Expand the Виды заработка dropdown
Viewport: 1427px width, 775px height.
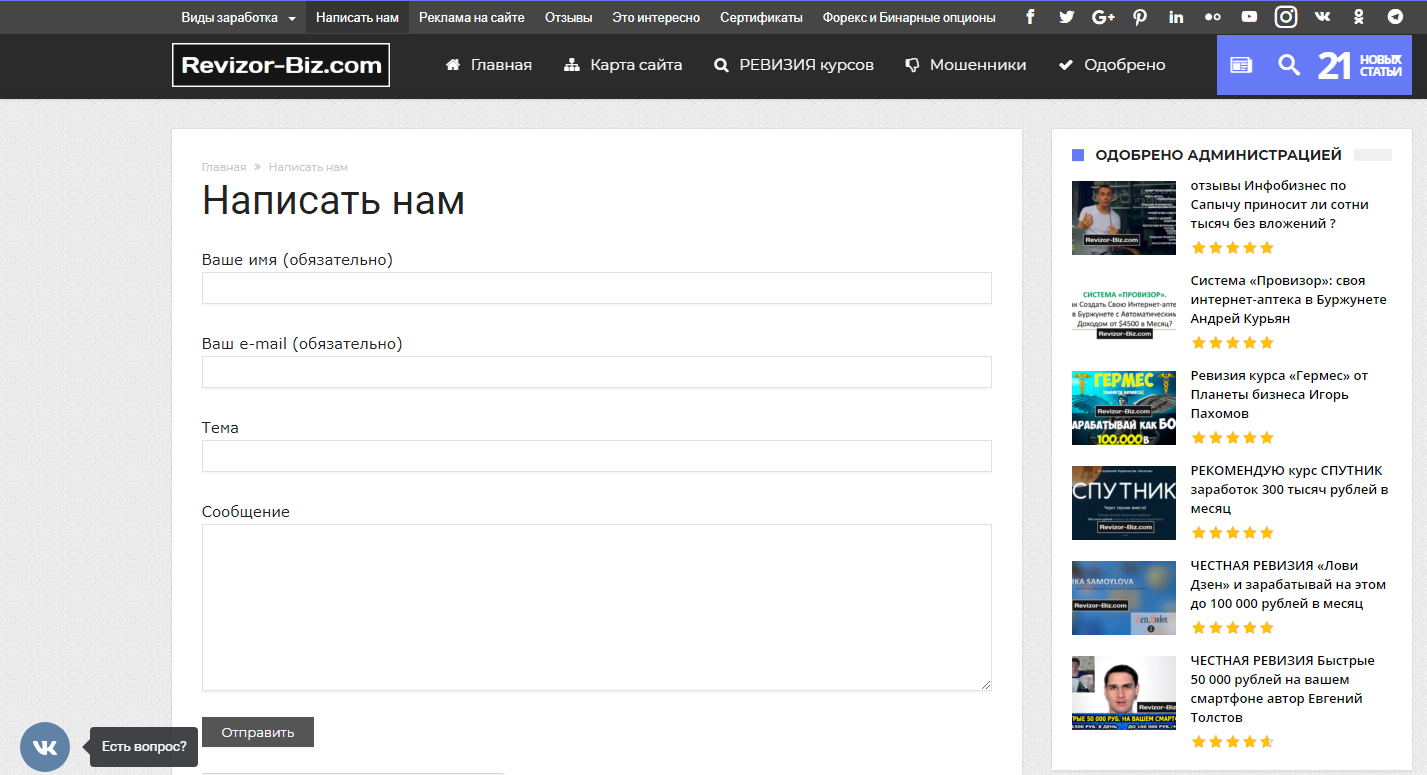tap(238, 17)
